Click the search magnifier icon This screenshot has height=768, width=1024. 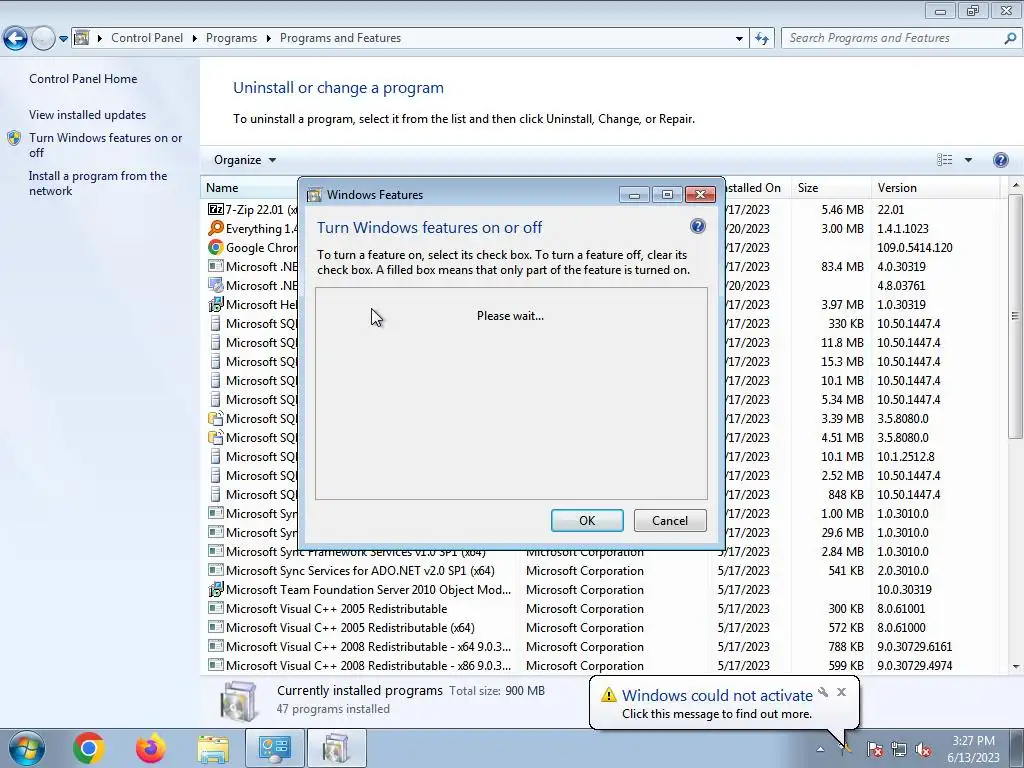point(1010,38)
